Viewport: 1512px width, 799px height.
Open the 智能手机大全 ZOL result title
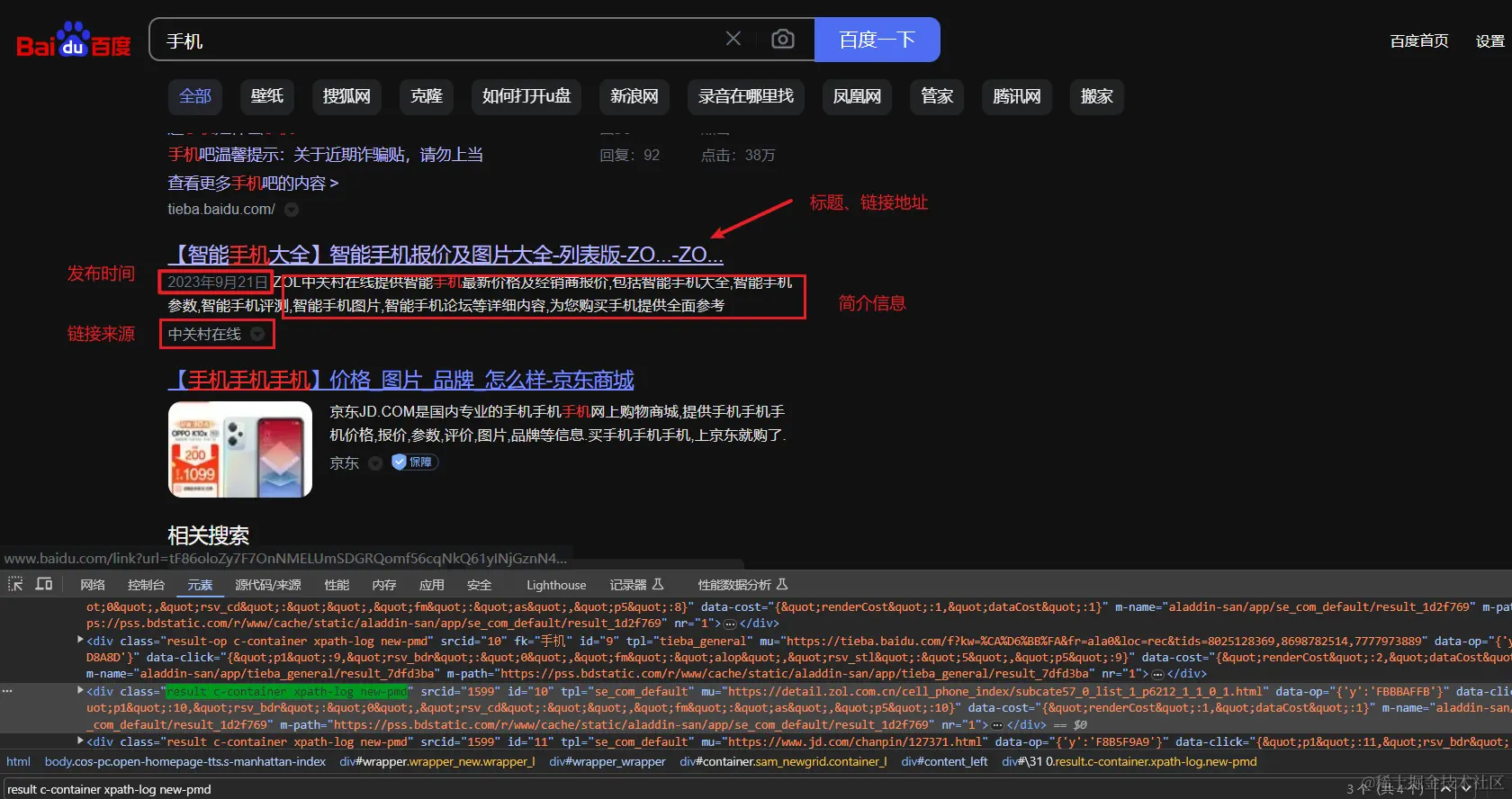pyautogui.click(x=445, y=255)
